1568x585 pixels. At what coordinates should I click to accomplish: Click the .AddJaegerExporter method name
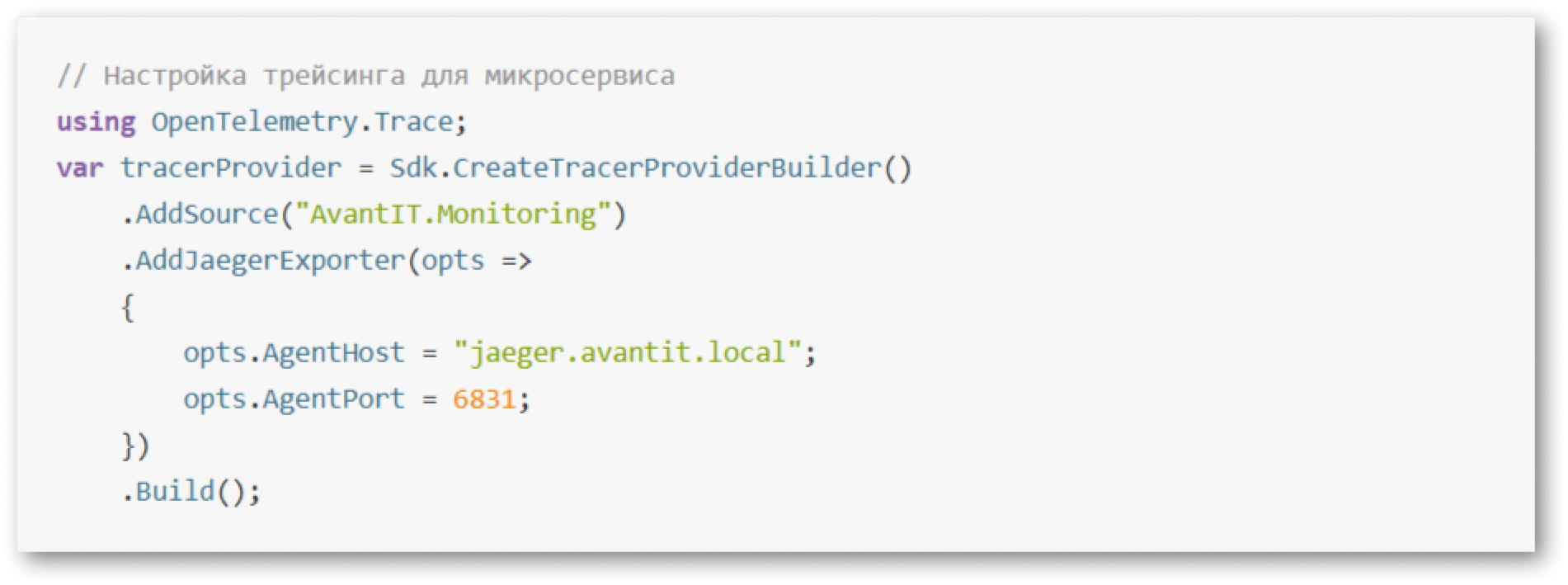coord(263,261)
